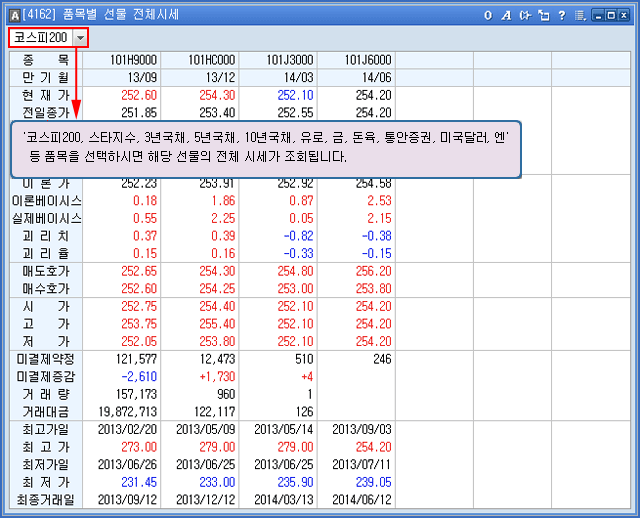Close the 품목별 선물 전체시세 window

(x=623, y=16)
